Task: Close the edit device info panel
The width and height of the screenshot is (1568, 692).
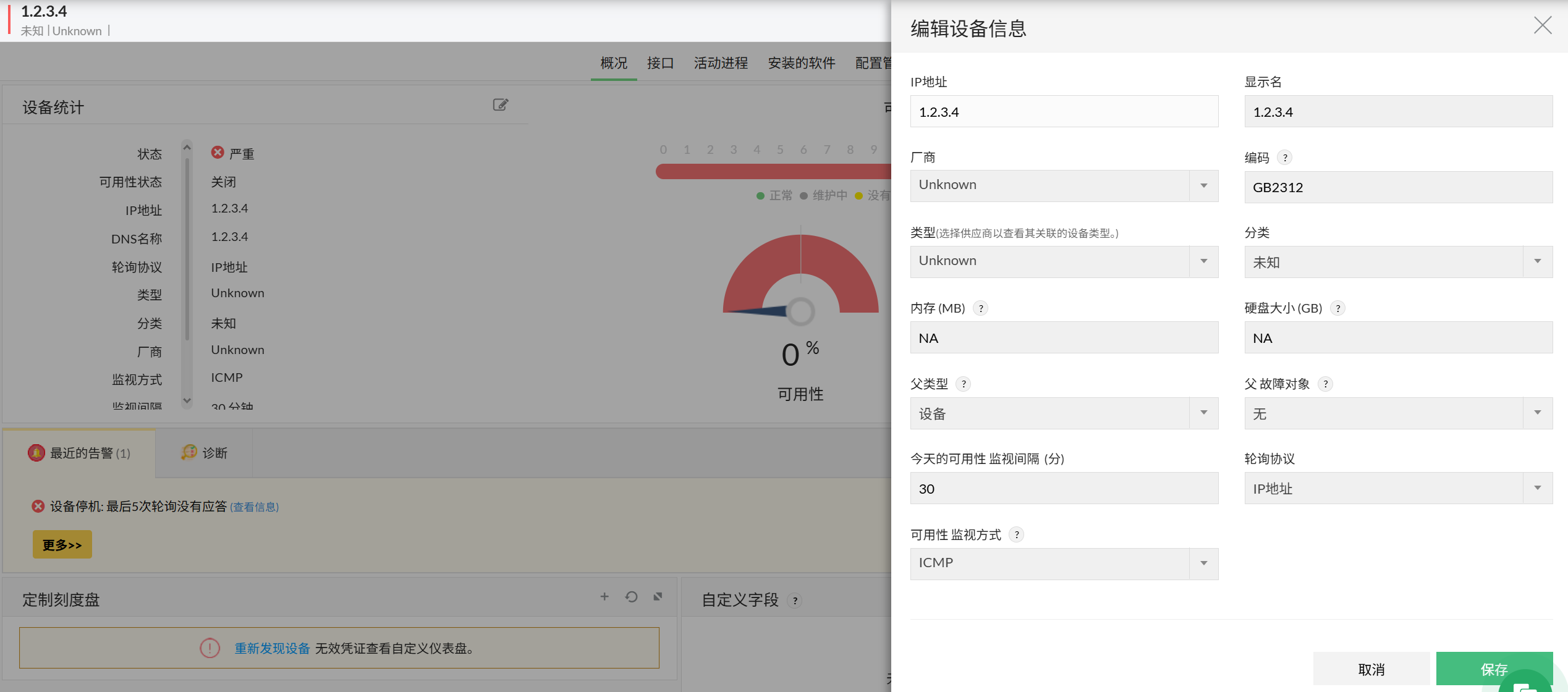Action: click(x=1543, y=25)
